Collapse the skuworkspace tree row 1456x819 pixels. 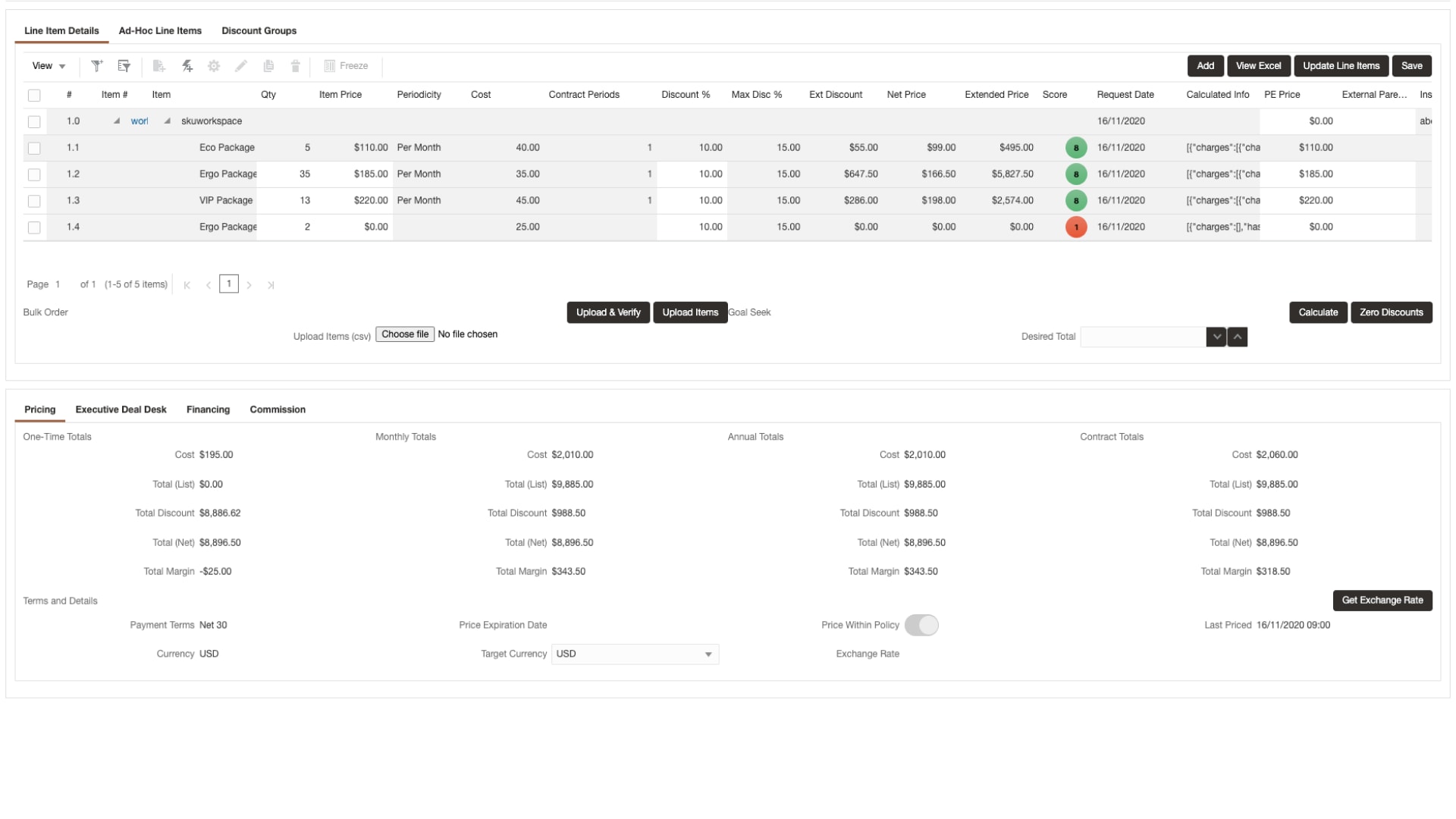[x=167, y=121]
